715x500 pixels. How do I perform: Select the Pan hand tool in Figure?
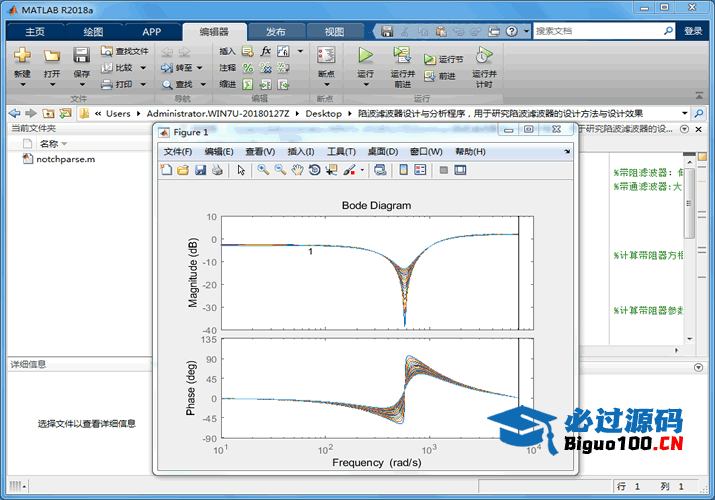click(297, 170)
